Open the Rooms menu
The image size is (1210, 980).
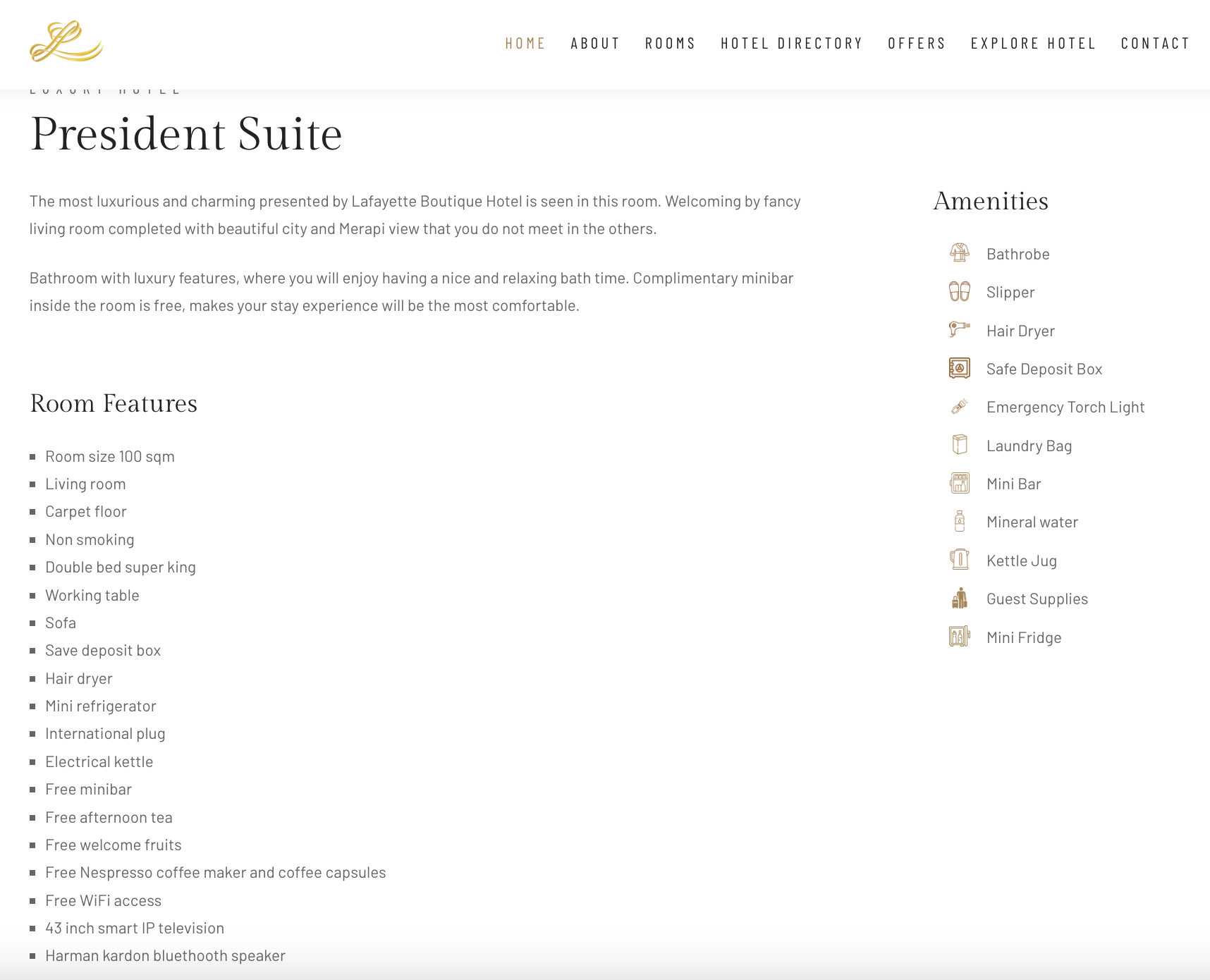[670, 44]
